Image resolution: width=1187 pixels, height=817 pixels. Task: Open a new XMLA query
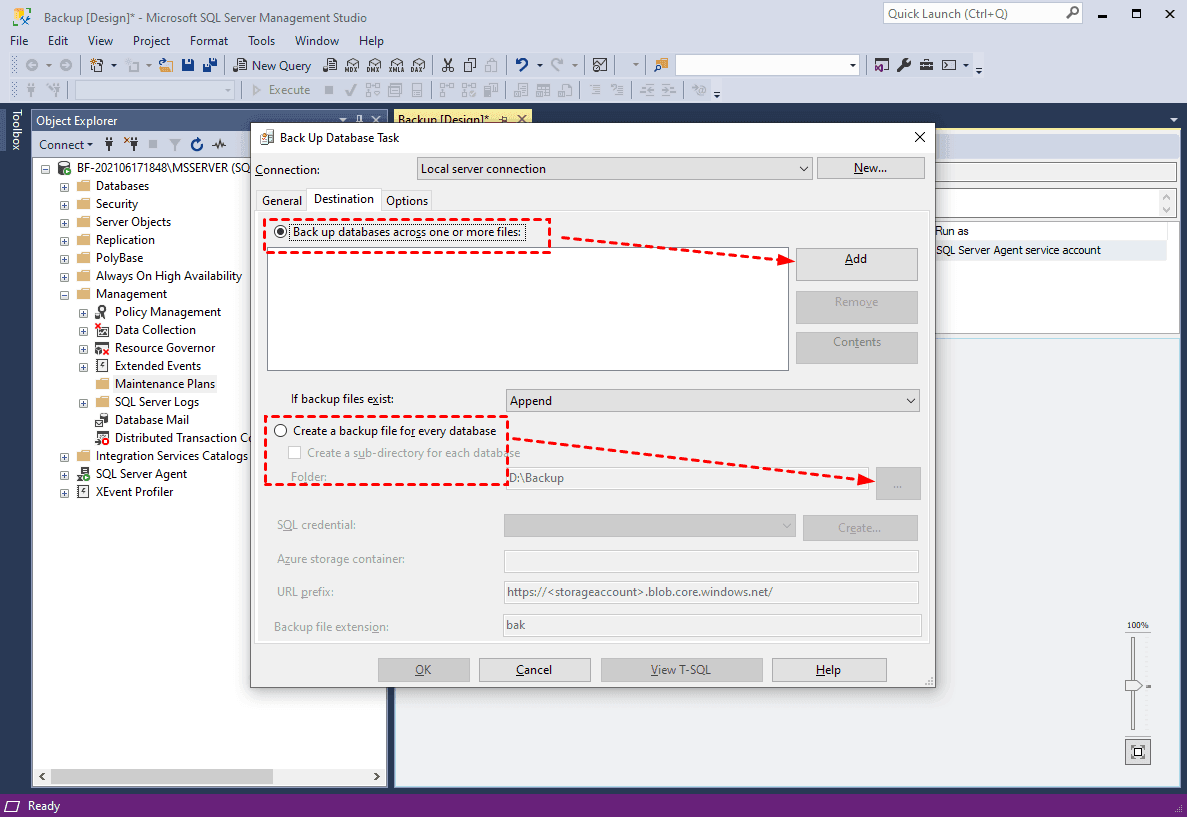(x=397, y=65)
